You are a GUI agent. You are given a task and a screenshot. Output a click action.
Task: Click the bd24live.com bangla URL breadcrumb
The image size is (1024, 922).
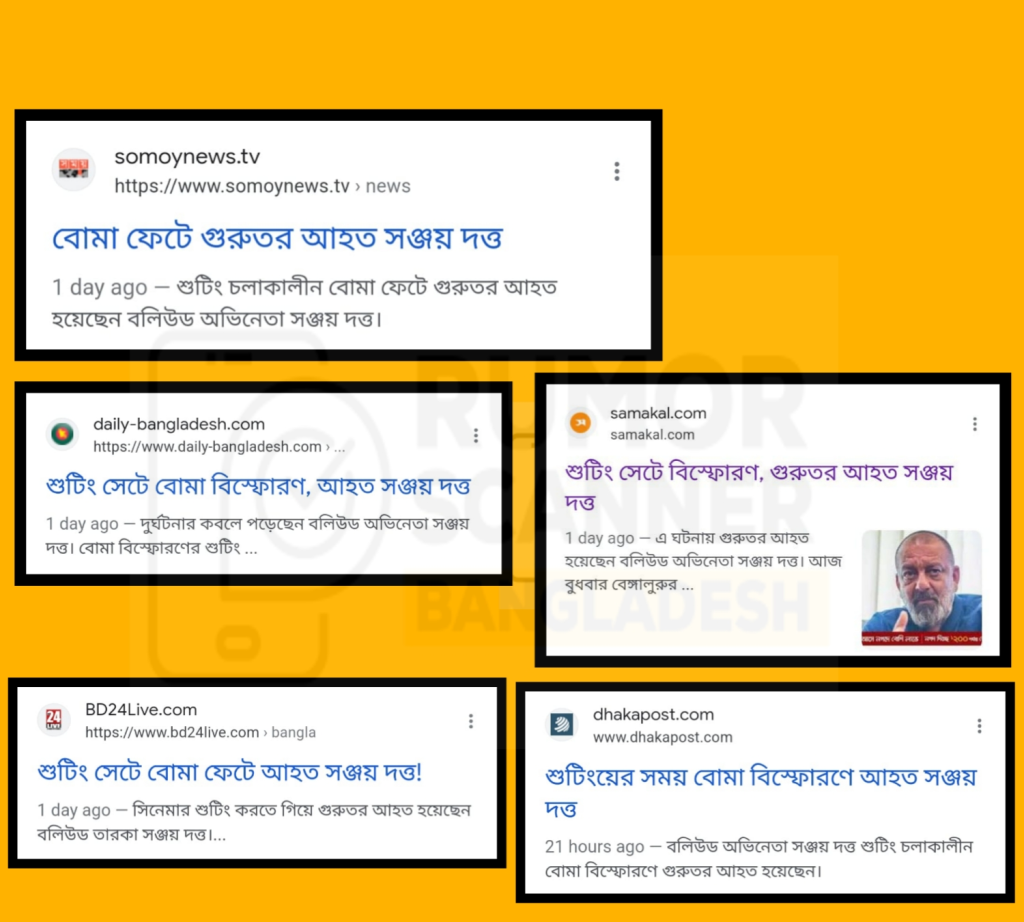200,733
